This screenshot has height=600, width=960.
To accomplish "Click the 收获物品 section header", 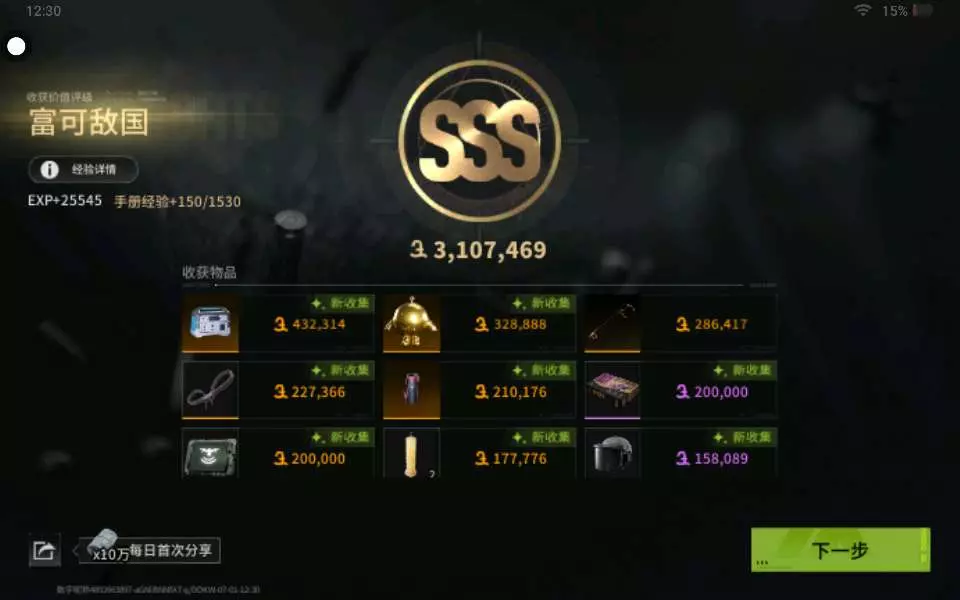I will 209,272.
